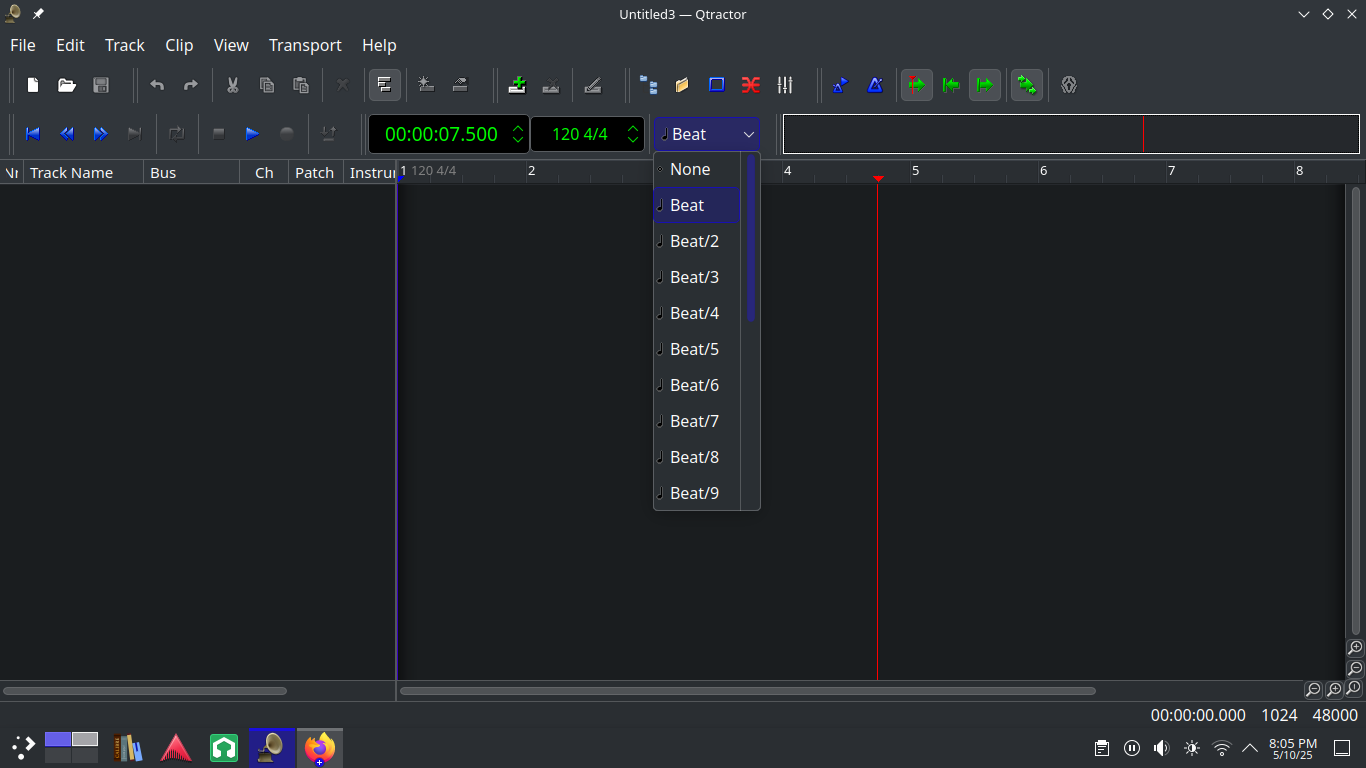Select Beat/4 in snap list
The image size is (1366, 768).
point(697,313)
